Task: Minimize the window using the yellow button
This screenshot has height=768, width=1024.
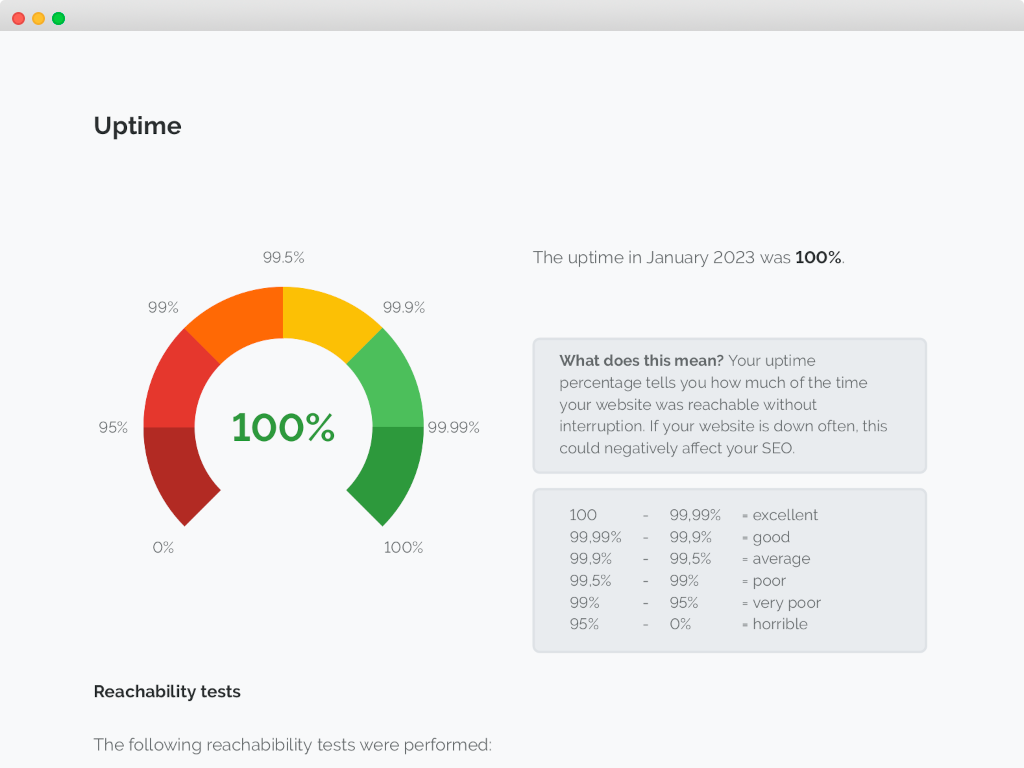Action: point(38,18)
